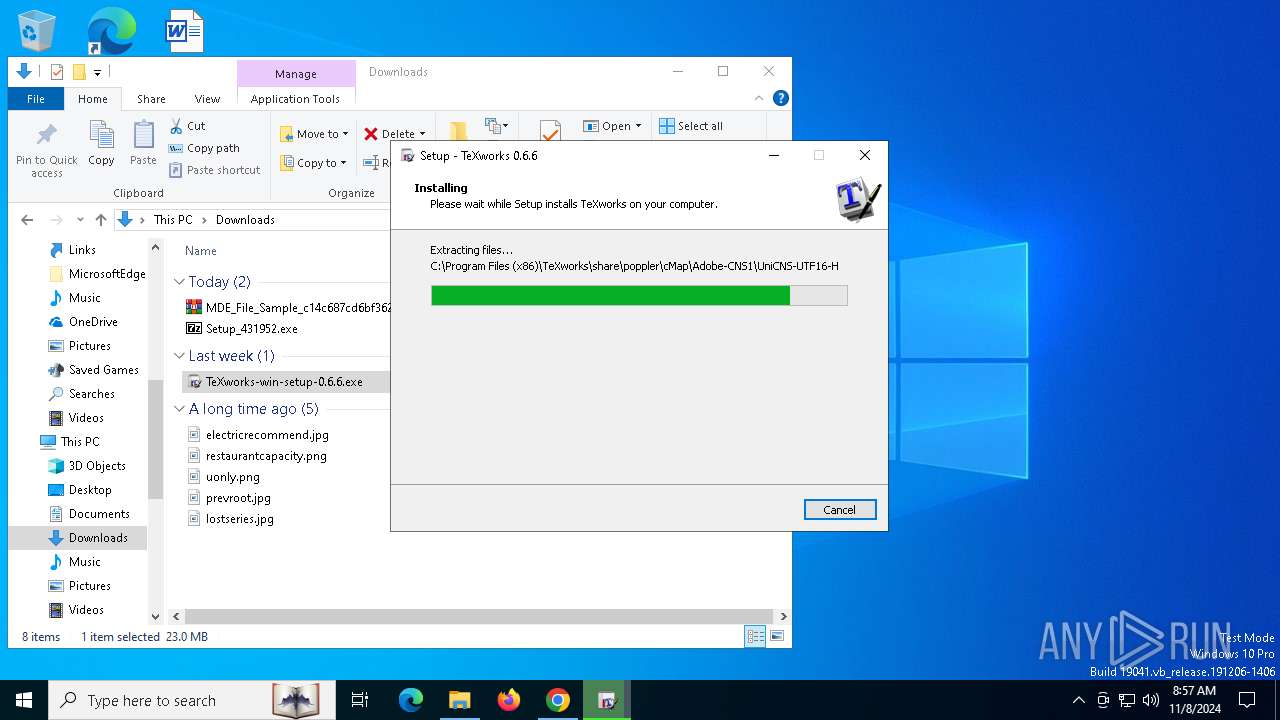This screenshot has width=1280, height=720.
Task: Click the Up one level arrow
Action: pos(100,220)
